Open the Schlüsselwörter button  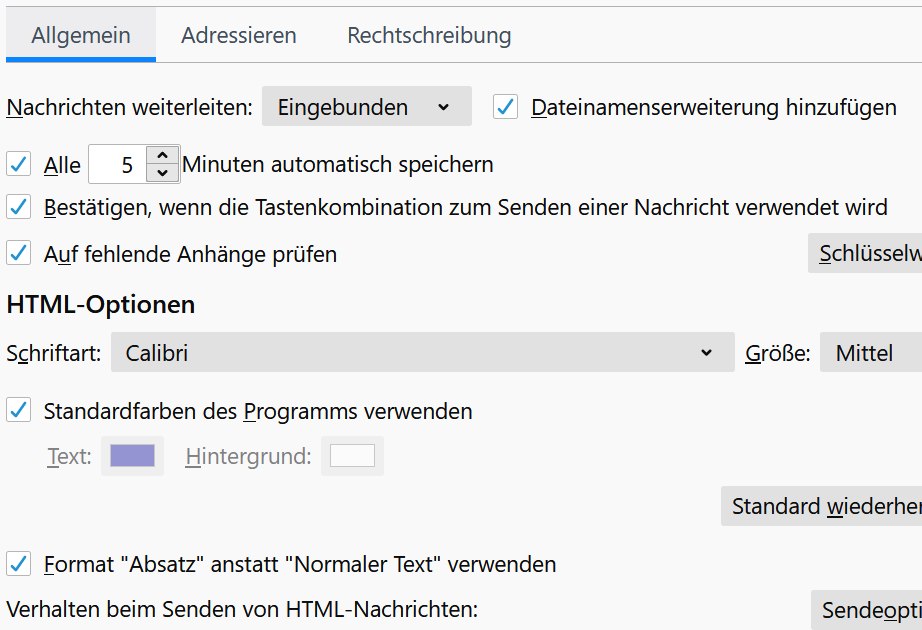coord(867,254)
